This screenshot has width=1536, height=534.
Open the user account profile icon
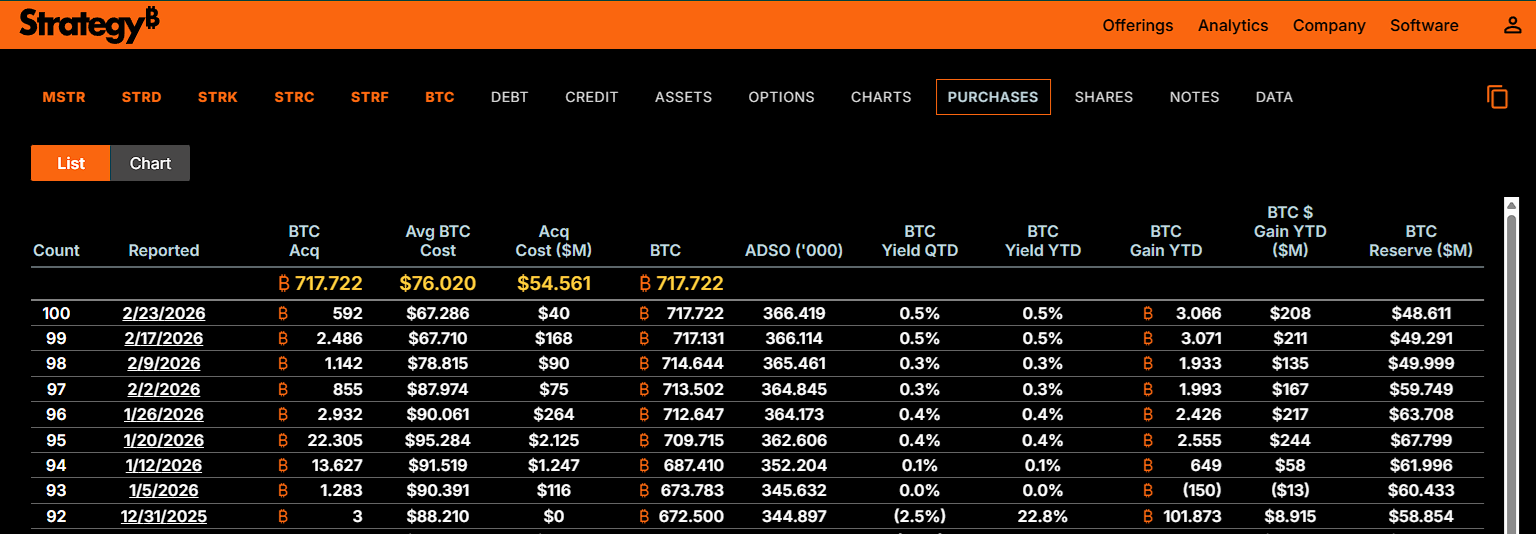click(x=1512, y=26)
